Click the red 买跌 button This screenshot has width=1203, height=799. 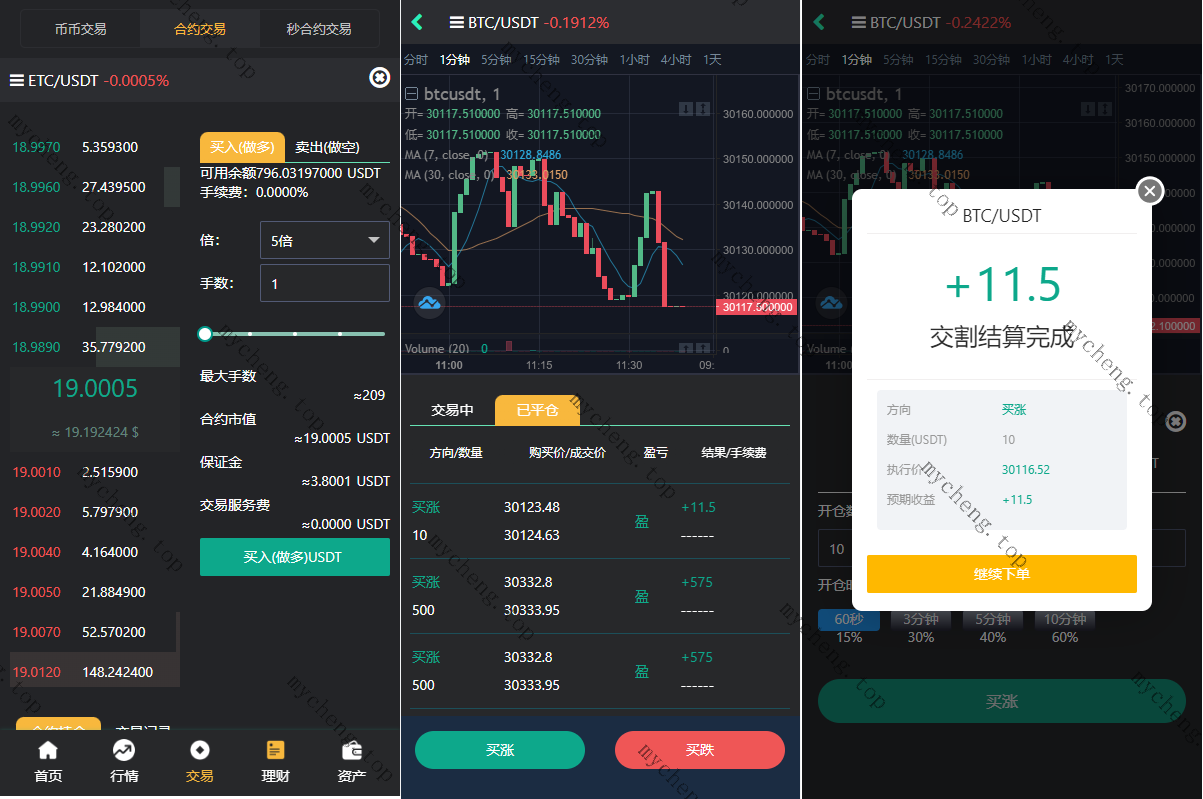pos(700,750)
